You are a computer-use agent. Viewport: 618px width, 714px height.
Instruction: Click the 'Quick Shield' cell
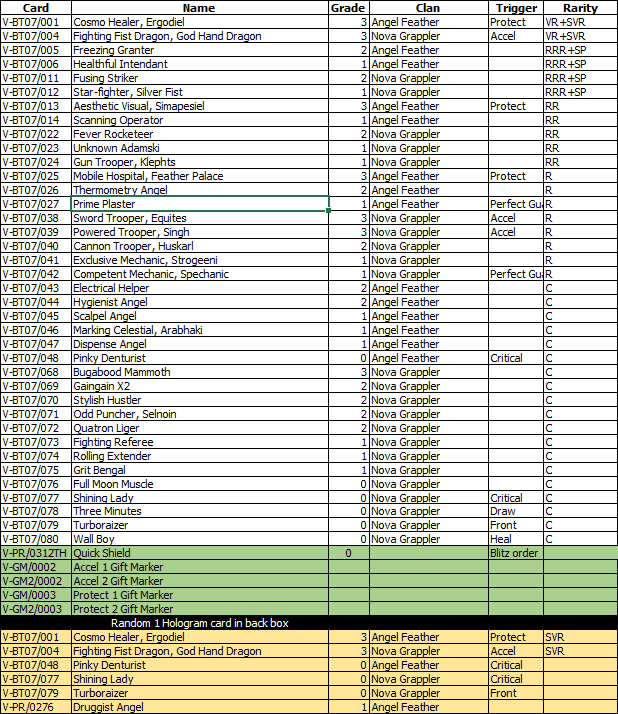tap(200, 553)
